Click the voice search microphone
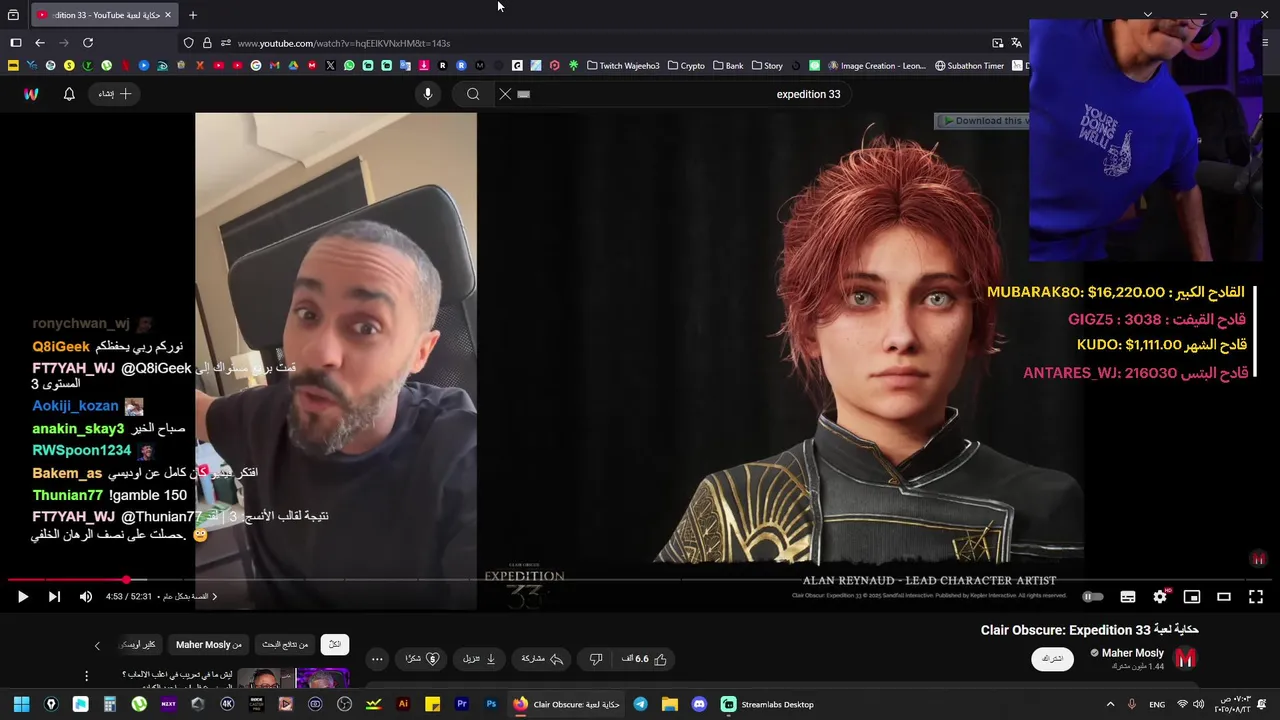1280x720 pixels. point(427,94)
